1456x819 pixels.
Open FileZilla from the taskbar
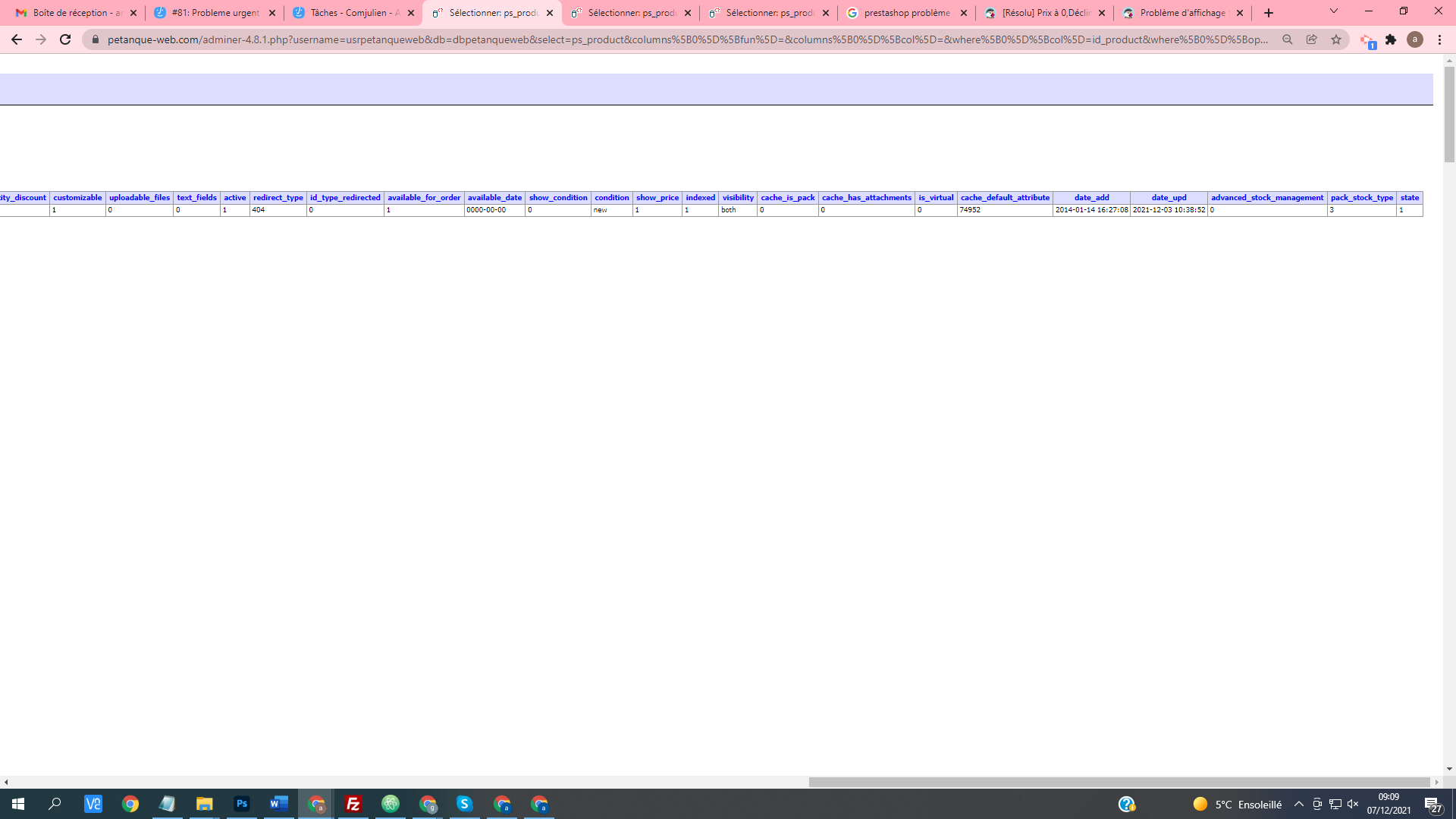coord(353,804)
